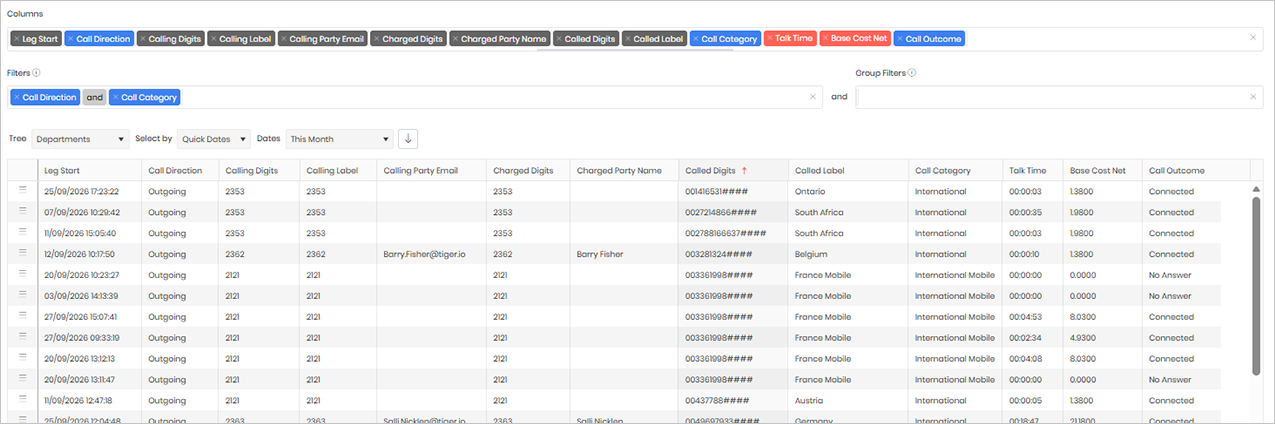Screen dimensions: 1275x424
Task: Open the Quick Dates select-by dropdown
Action: pos(213,139)
